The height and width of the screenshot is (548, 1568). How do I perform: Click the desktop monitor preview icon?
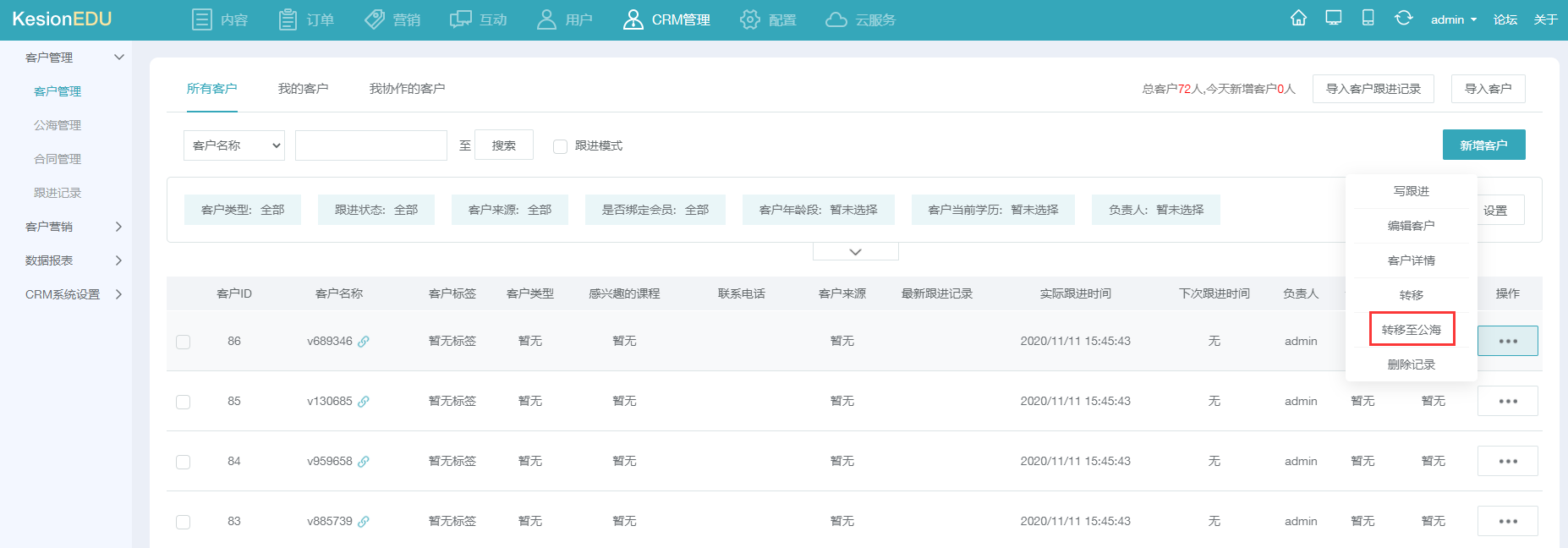point(1334,19)
